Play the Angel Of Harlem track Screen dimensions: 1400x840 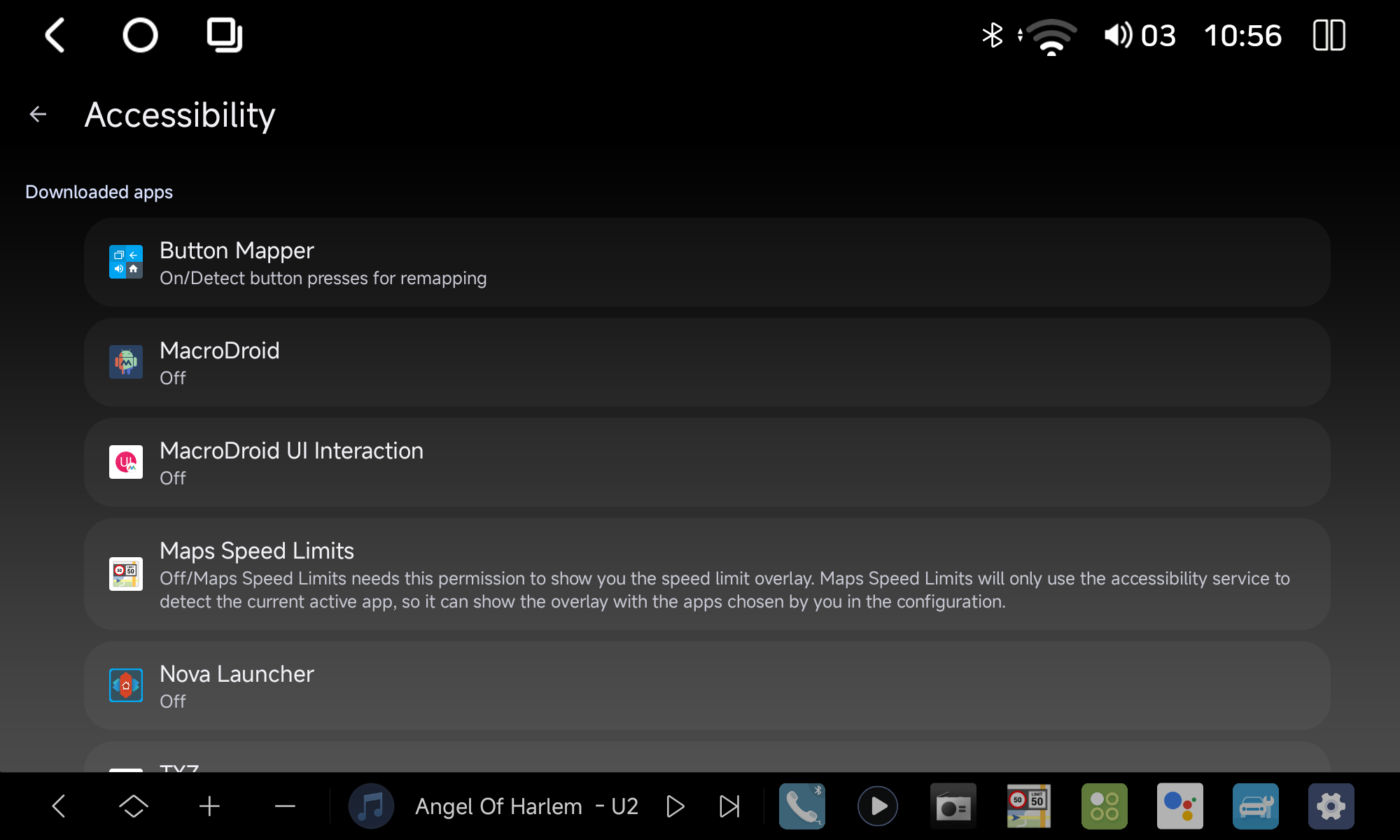(x=675, y=806)
